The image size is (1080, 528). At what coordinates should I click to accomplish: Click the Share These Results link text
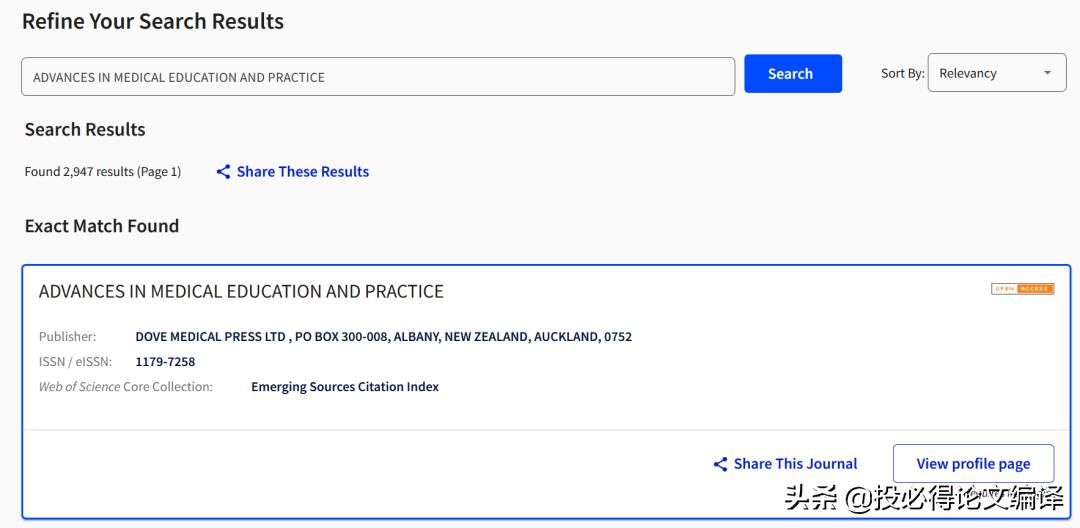click(x=303, y=172)
